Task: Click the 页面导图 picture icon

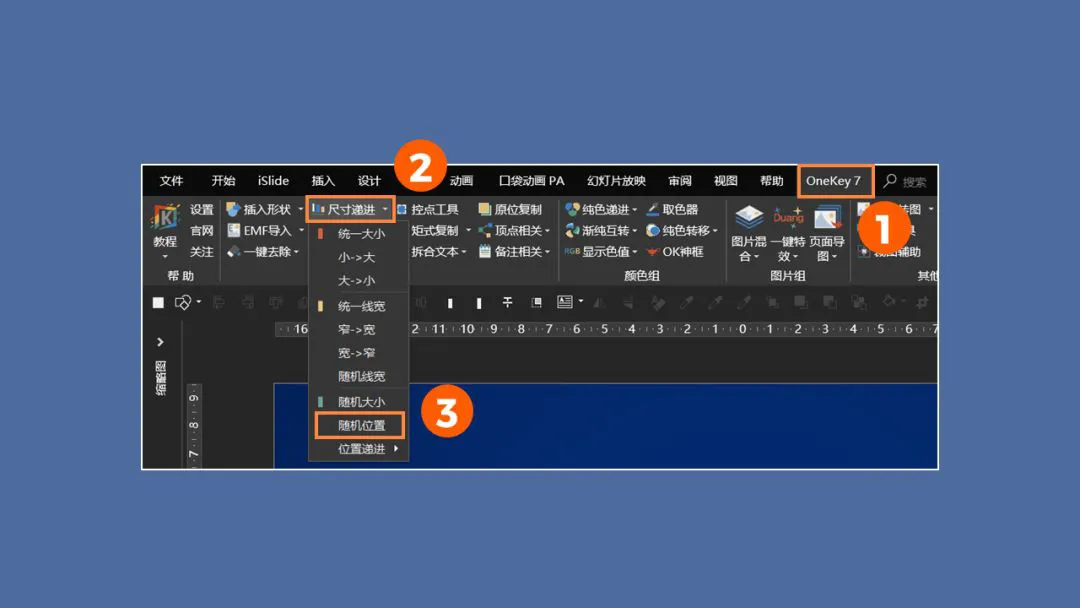Action: (827, 218)
